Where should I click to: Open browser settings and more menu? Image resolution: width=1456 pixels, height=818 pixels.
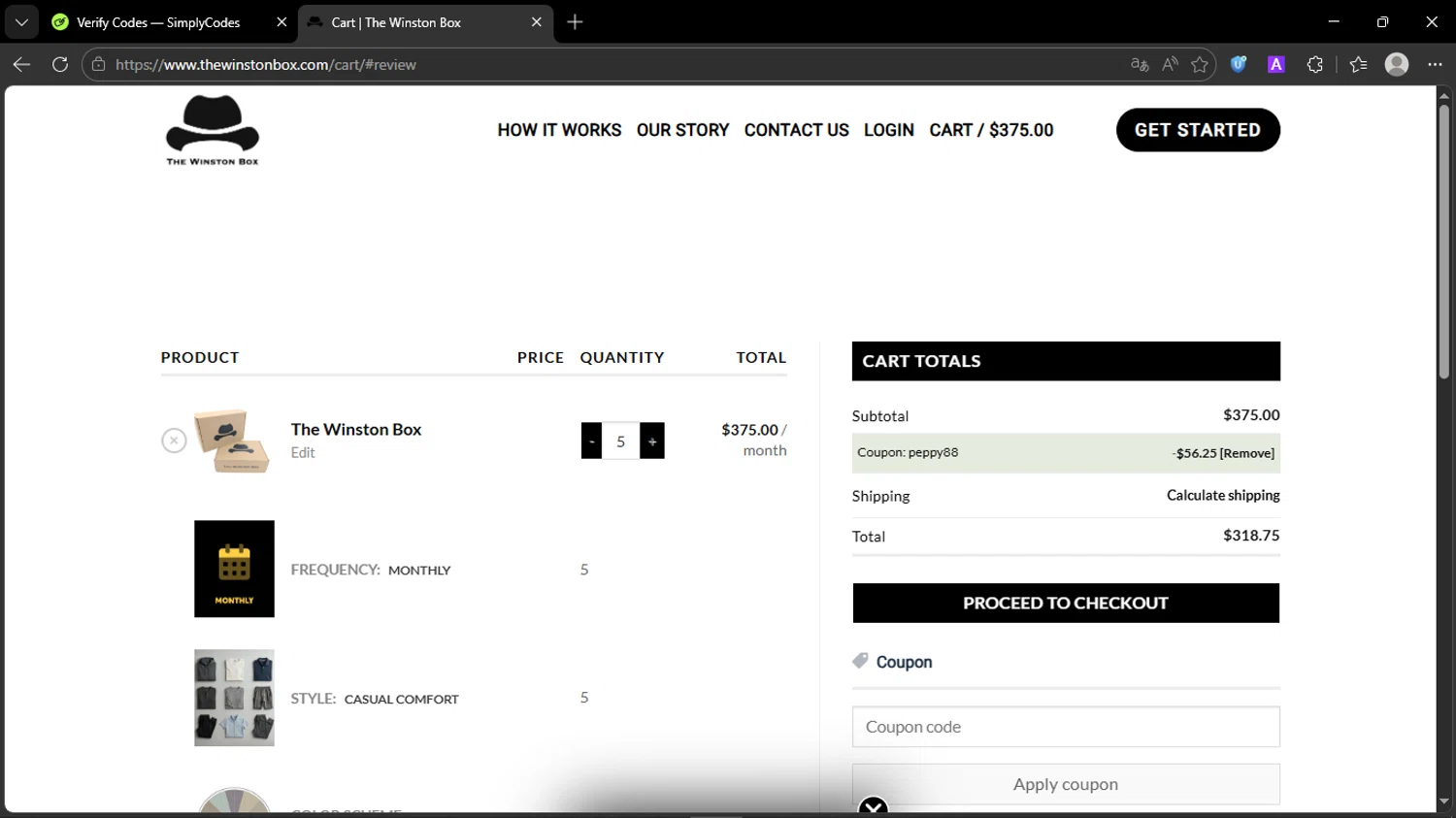pyautogui.click(x=1436, y=65)
